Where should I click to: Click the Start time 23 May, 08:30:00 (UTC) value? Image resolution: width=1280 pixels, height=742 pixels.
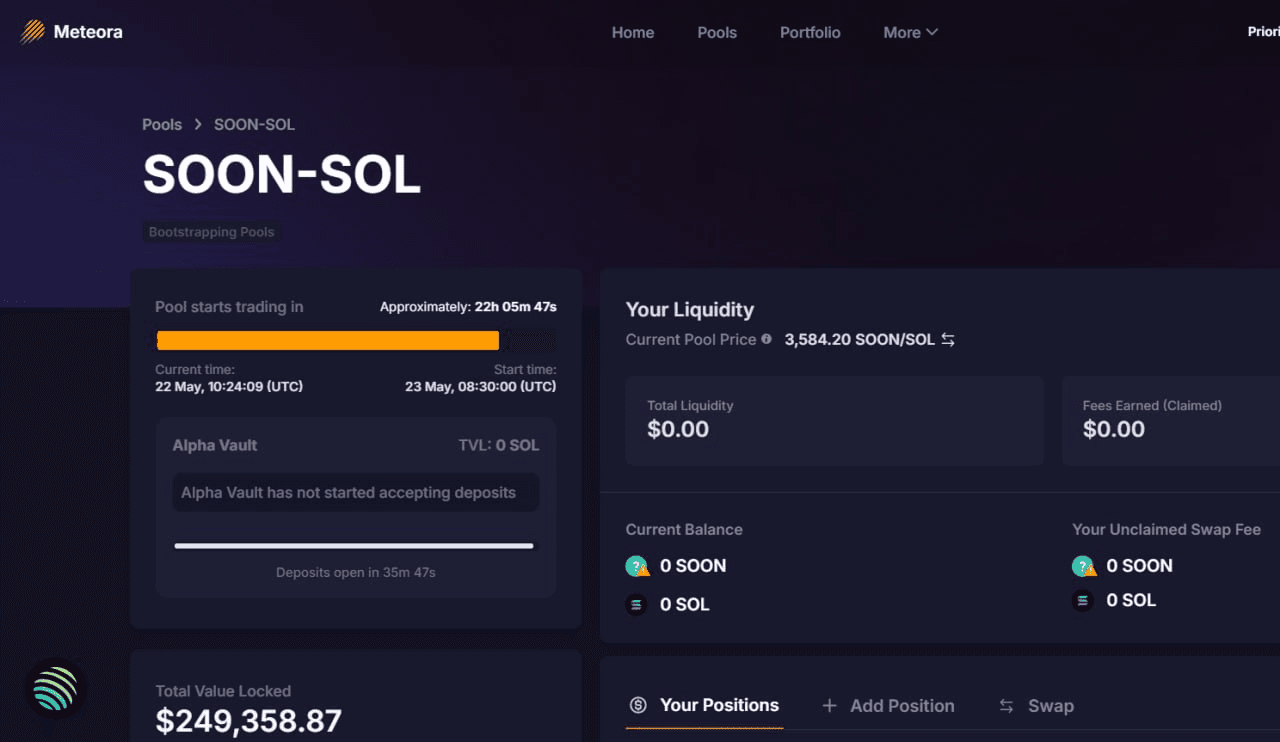click(x=481, y=386)
